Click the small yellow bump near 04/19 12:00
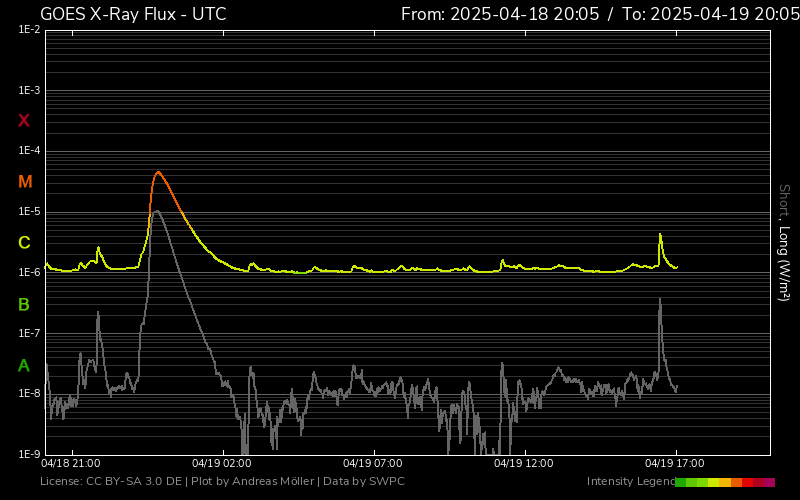The image size is (800, 500). point(503,261)
